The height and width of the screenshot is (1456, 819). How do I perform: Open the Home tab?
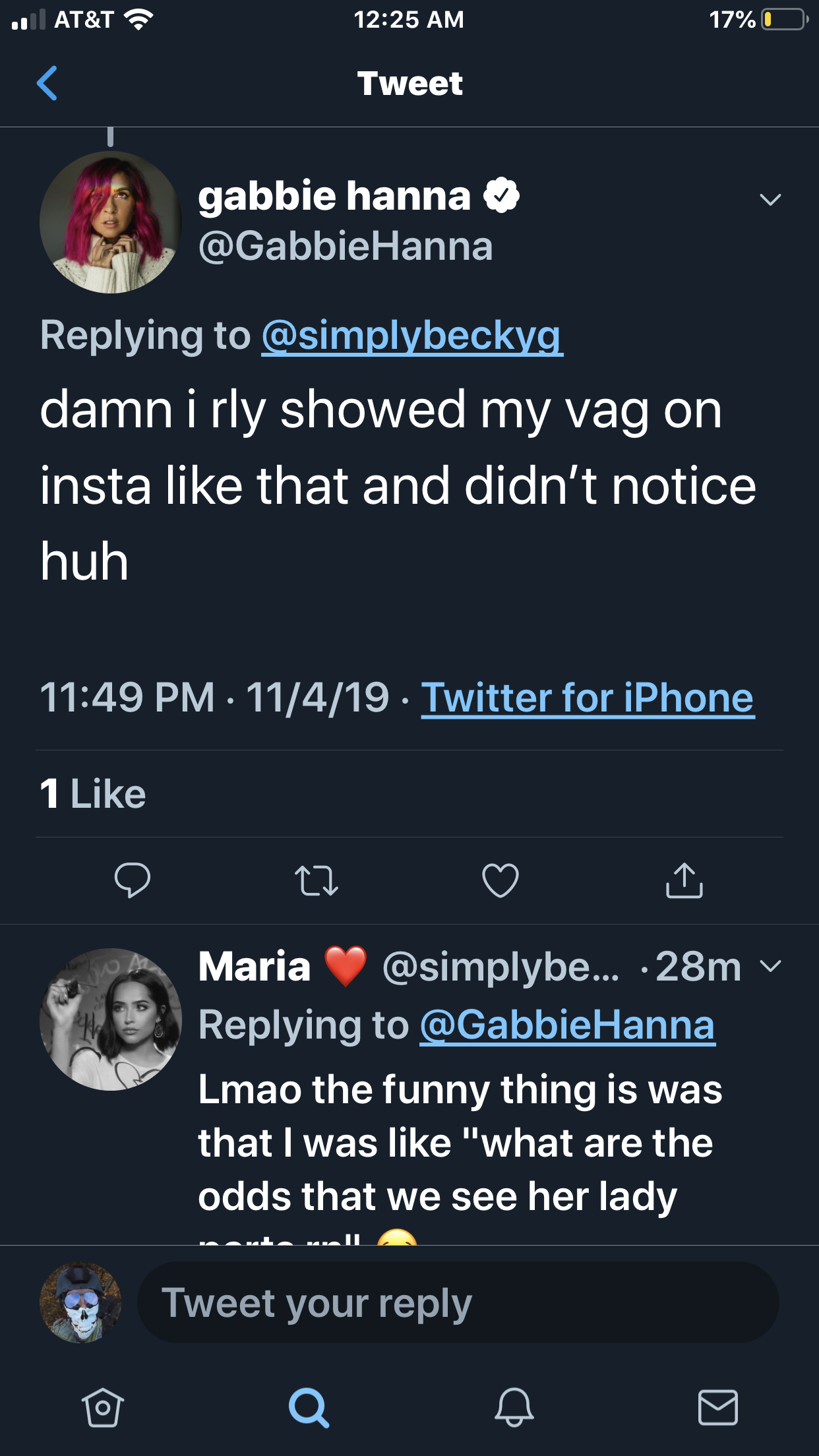point(102,1407)
